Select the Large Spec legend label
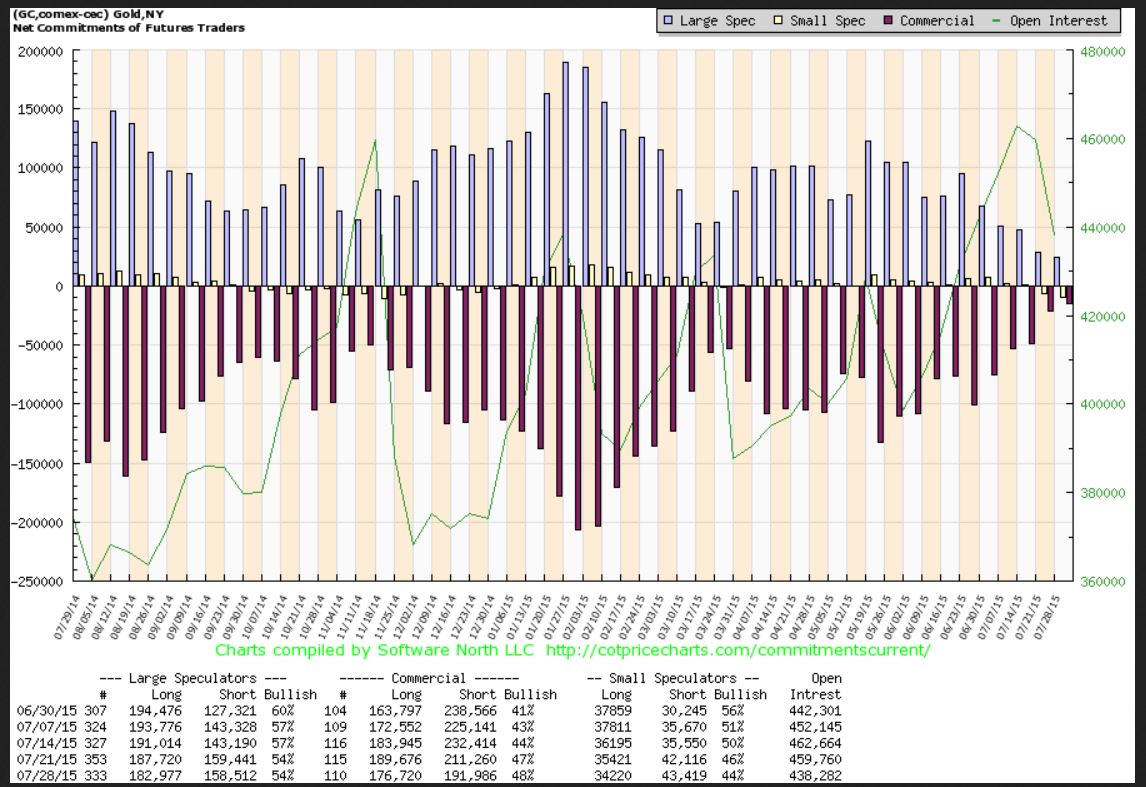1146x787 pixels. coord(718,21)
